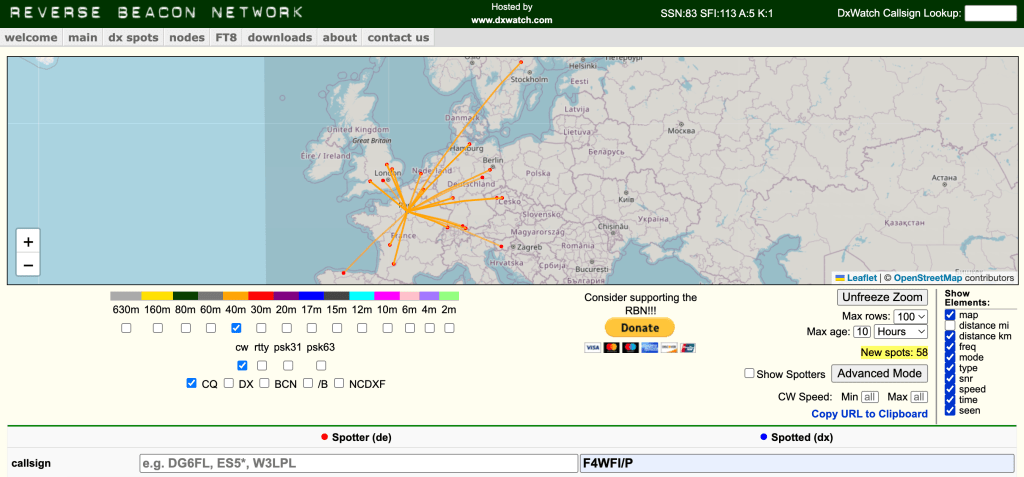Click the yellow PayPal Donate button
Screen dimensions: 1024x477
coord(640,328)
